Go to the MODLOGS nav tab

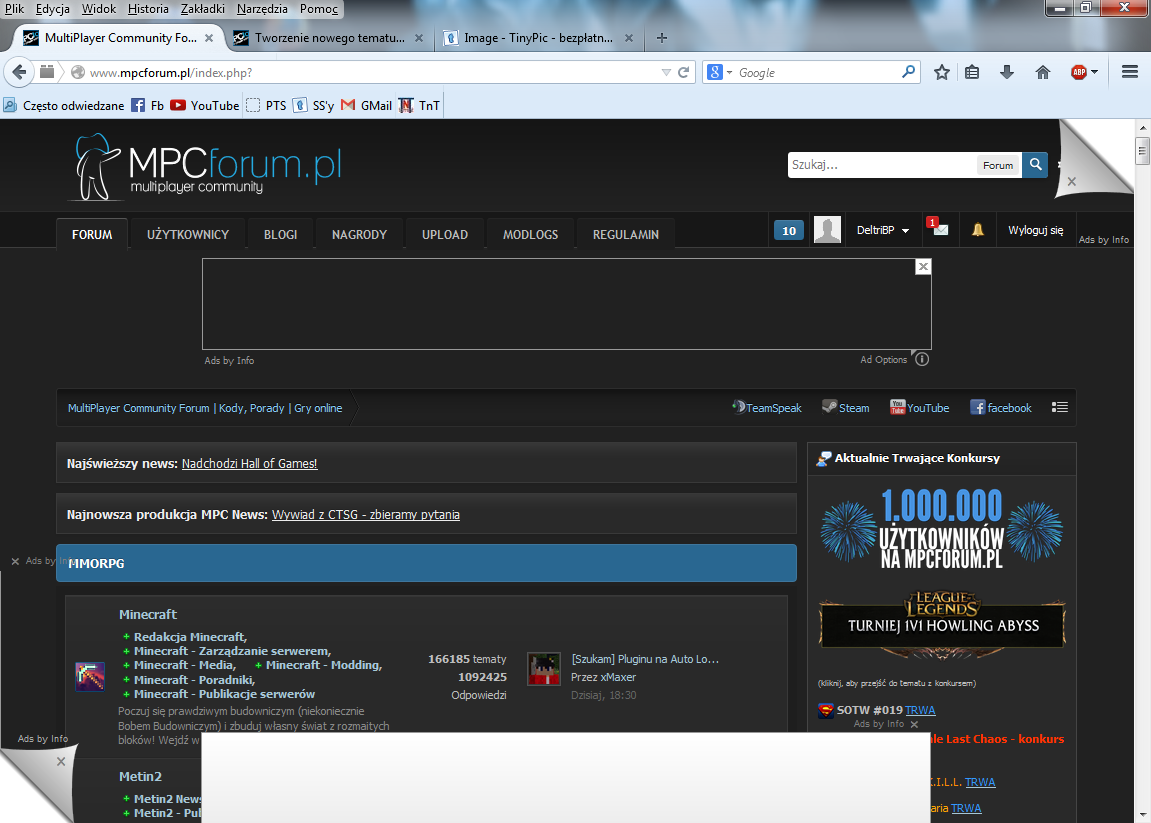(x=530, y=234)
